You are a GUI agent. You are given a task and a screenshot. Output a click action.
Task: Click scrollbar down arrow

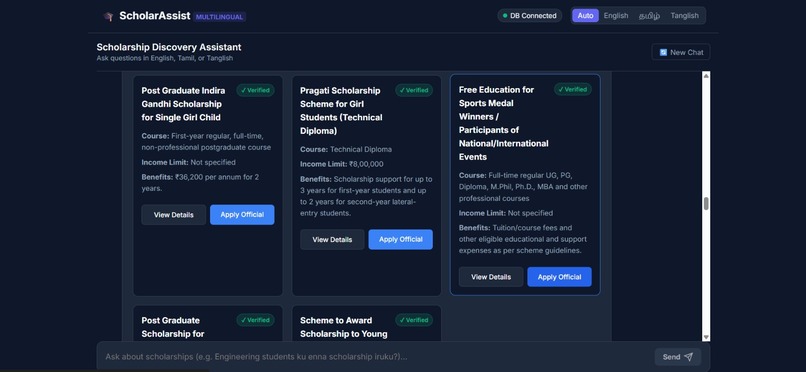tap(706, 337)
